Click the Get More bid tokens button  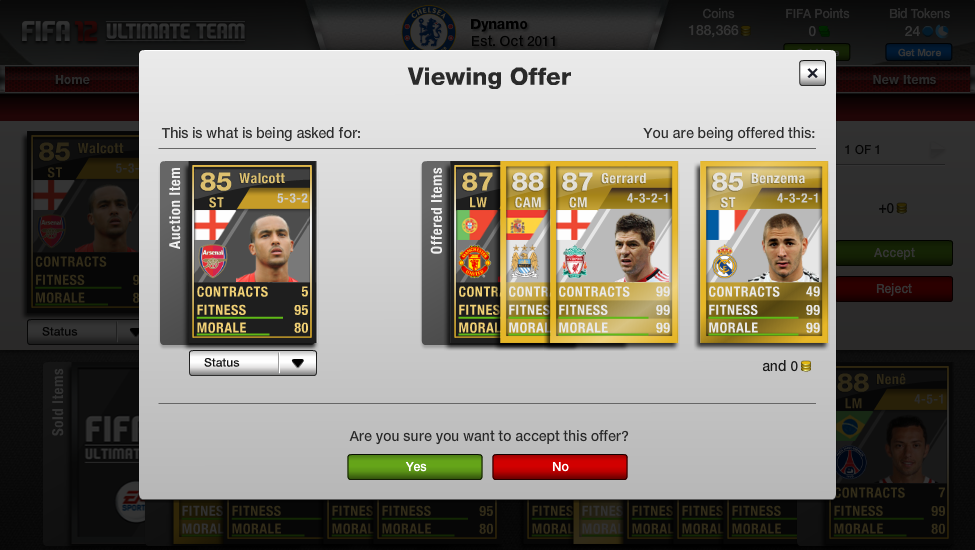(919, 53)
